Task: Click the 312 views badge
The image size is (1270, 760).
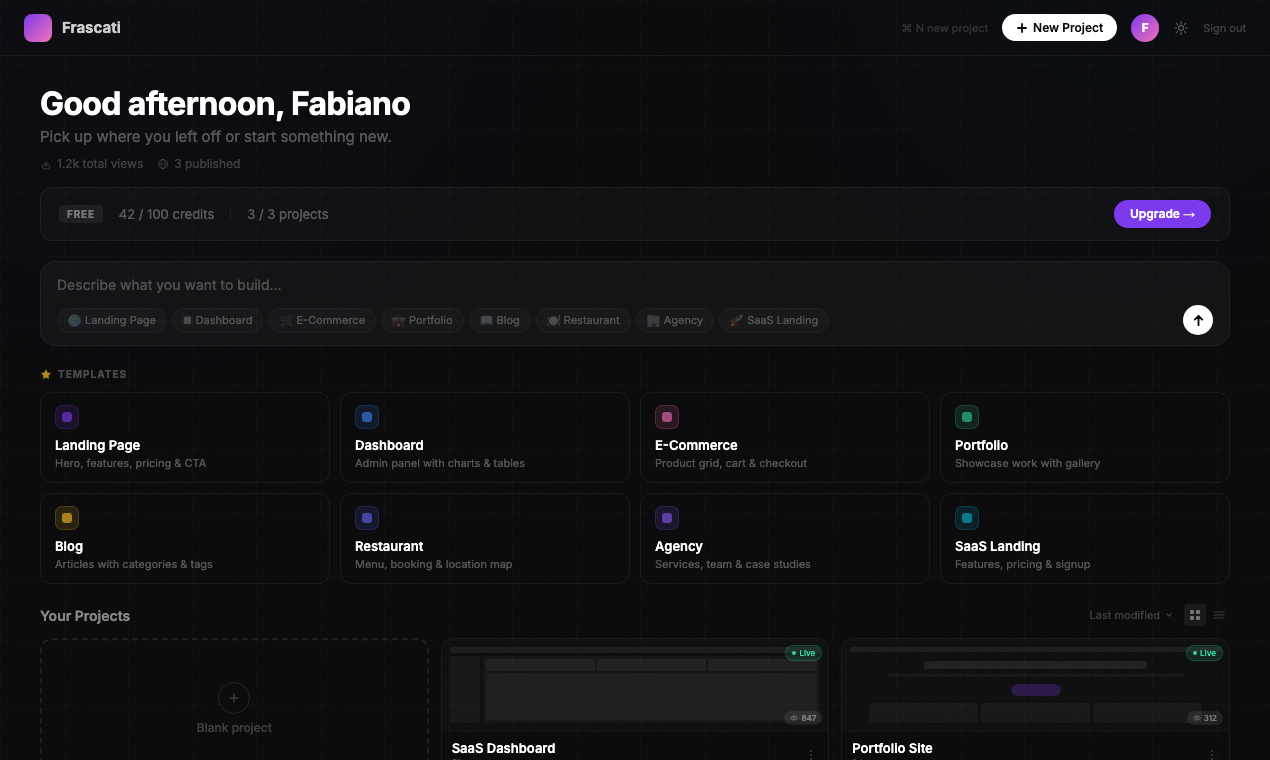Action: 1204,718
